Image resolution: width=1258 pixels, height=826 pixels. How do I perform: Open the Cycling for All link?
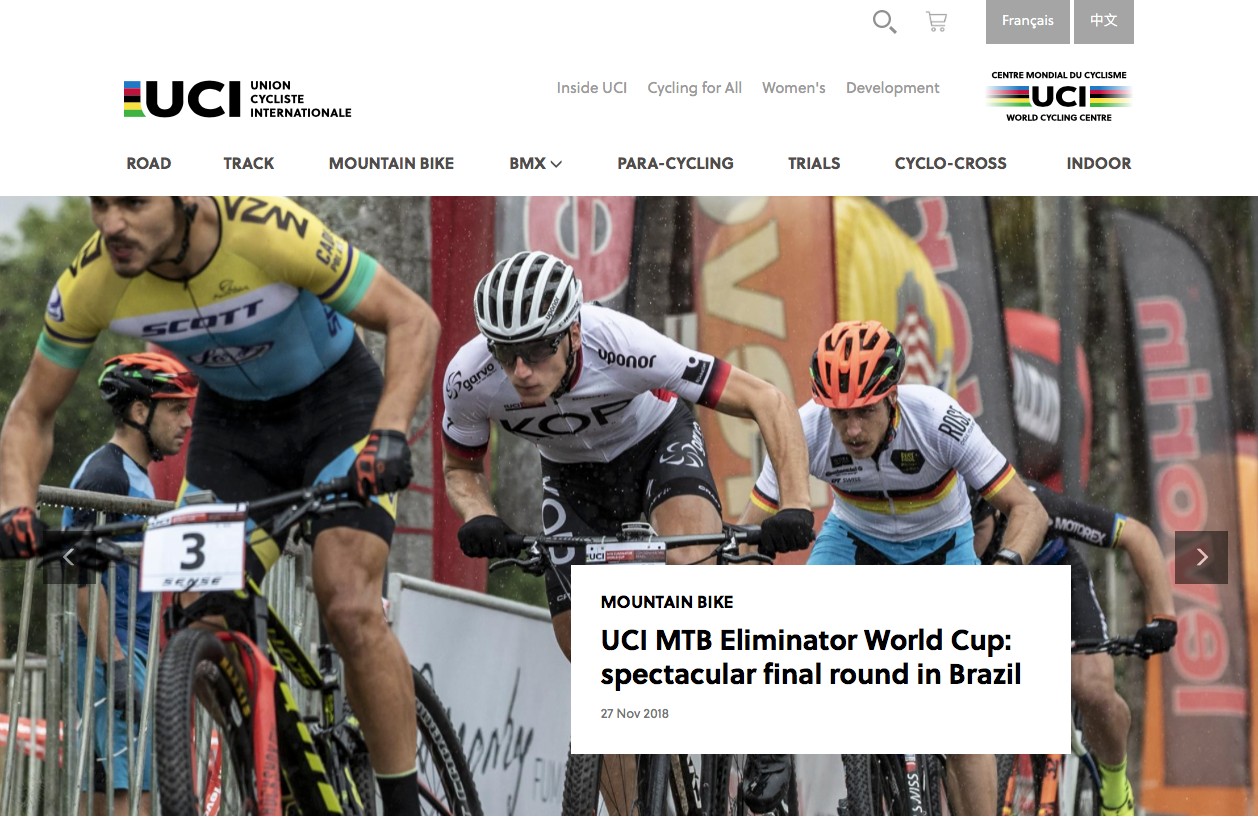[695, 88]
